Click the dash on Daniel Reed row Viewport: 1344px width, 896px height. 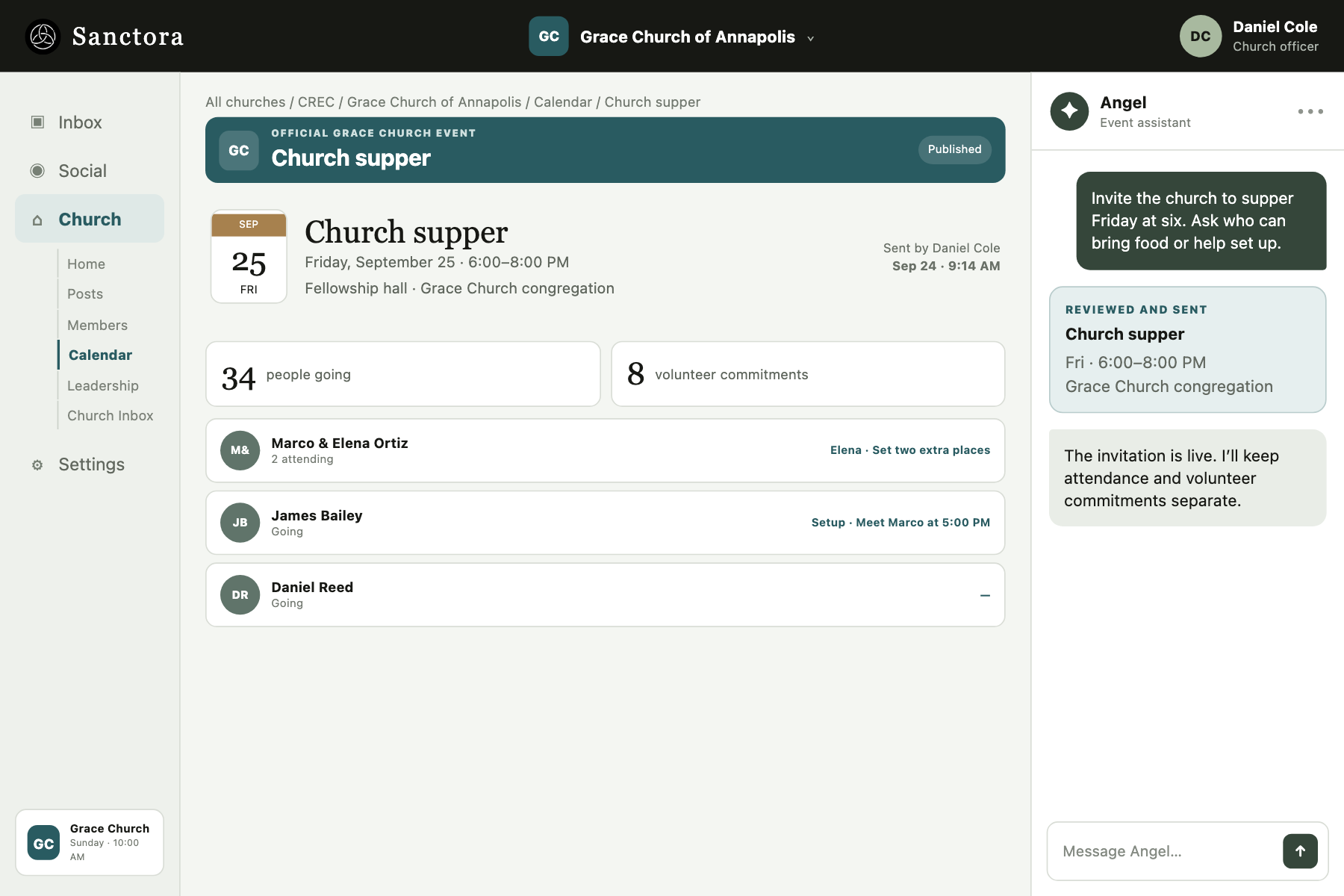pyautogui.click(x=985, y=595)
